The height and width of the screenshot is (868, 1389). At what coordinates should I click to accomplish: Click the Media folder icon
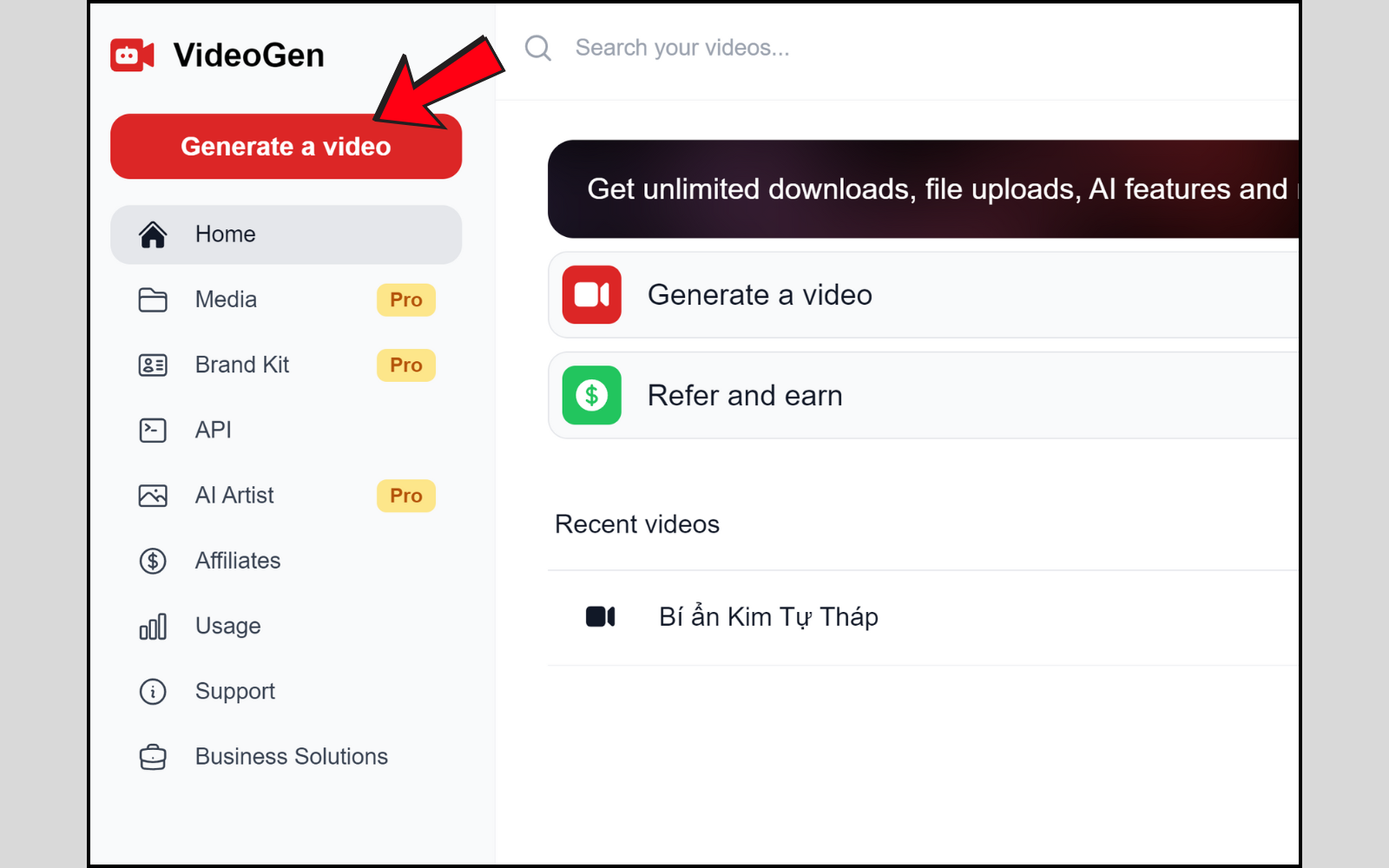point(153,299)
